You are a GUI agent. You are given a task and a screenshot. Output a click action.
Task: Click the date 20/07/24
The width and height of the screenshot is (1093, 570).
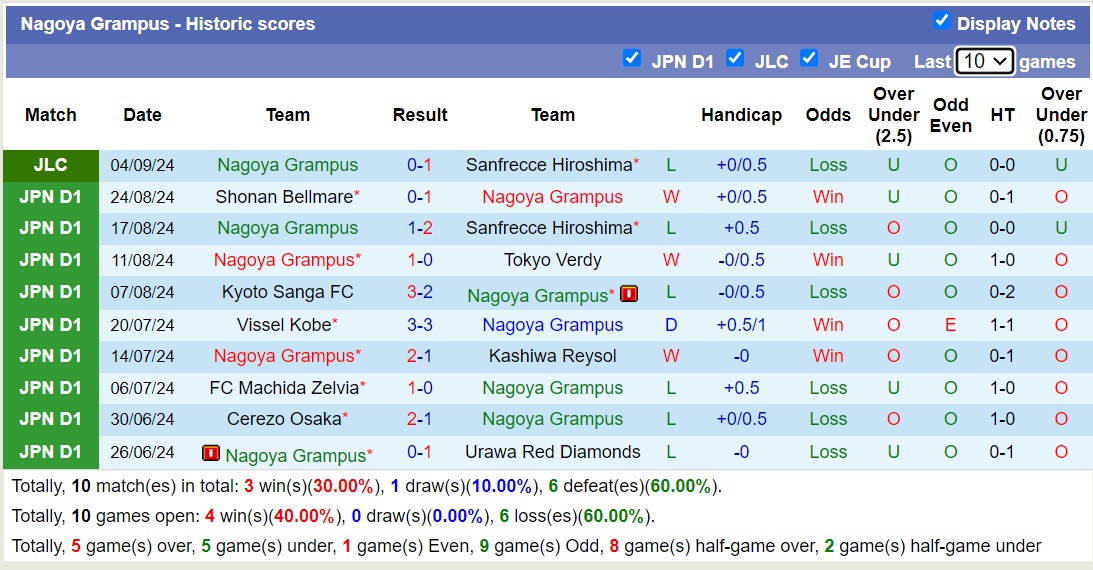coord(142,325)
